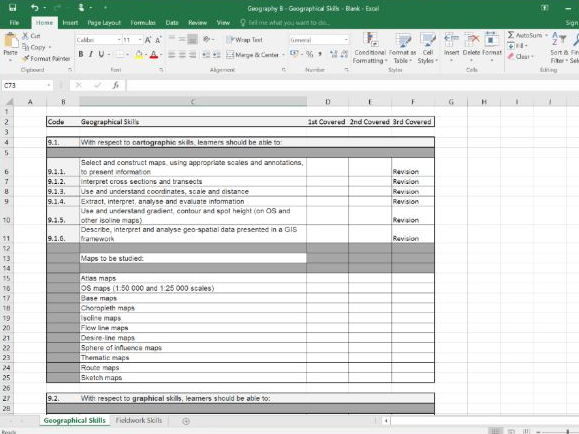Select the cell reading Atlas maps
579x434 pixels.
(193, 278)
